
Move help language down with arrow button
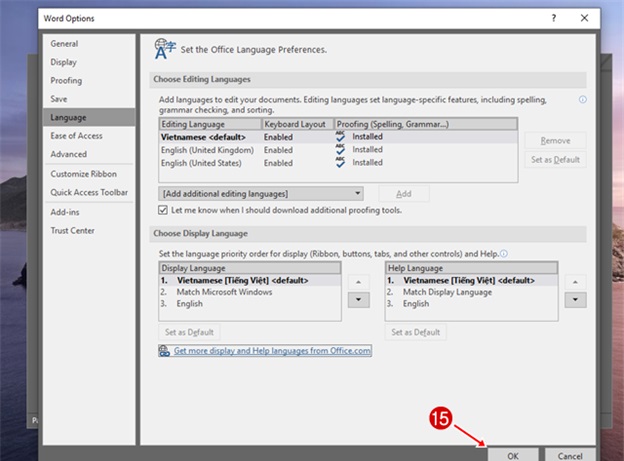[577, 300]
